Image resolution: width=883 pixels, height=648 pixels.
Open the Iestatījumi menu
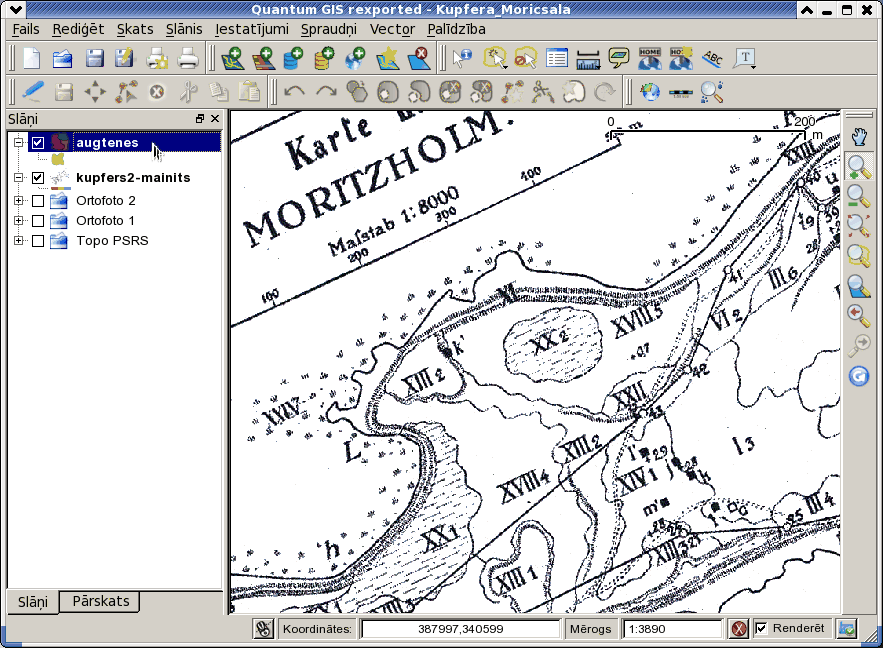[252, 29]
